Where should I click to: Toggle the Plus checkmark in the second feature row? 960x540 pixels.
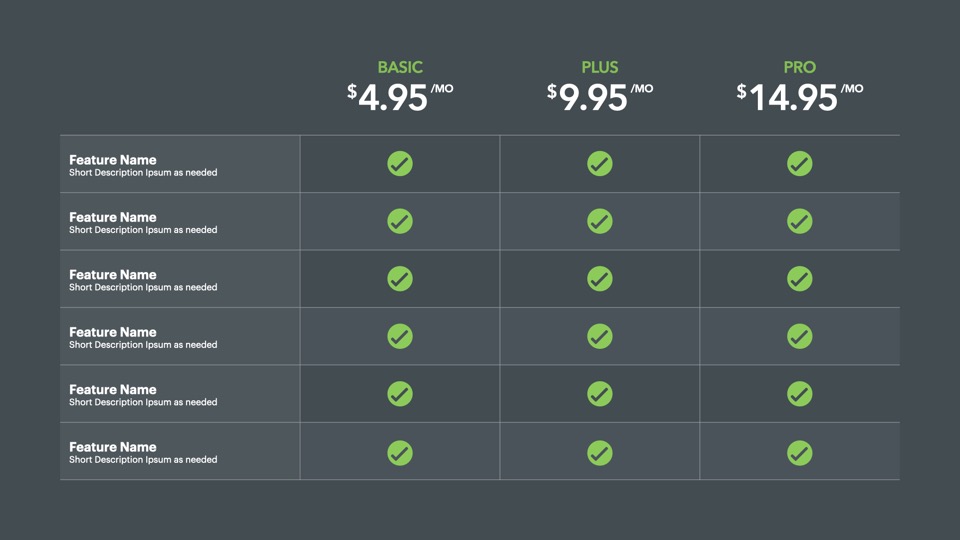click(600, 221)
